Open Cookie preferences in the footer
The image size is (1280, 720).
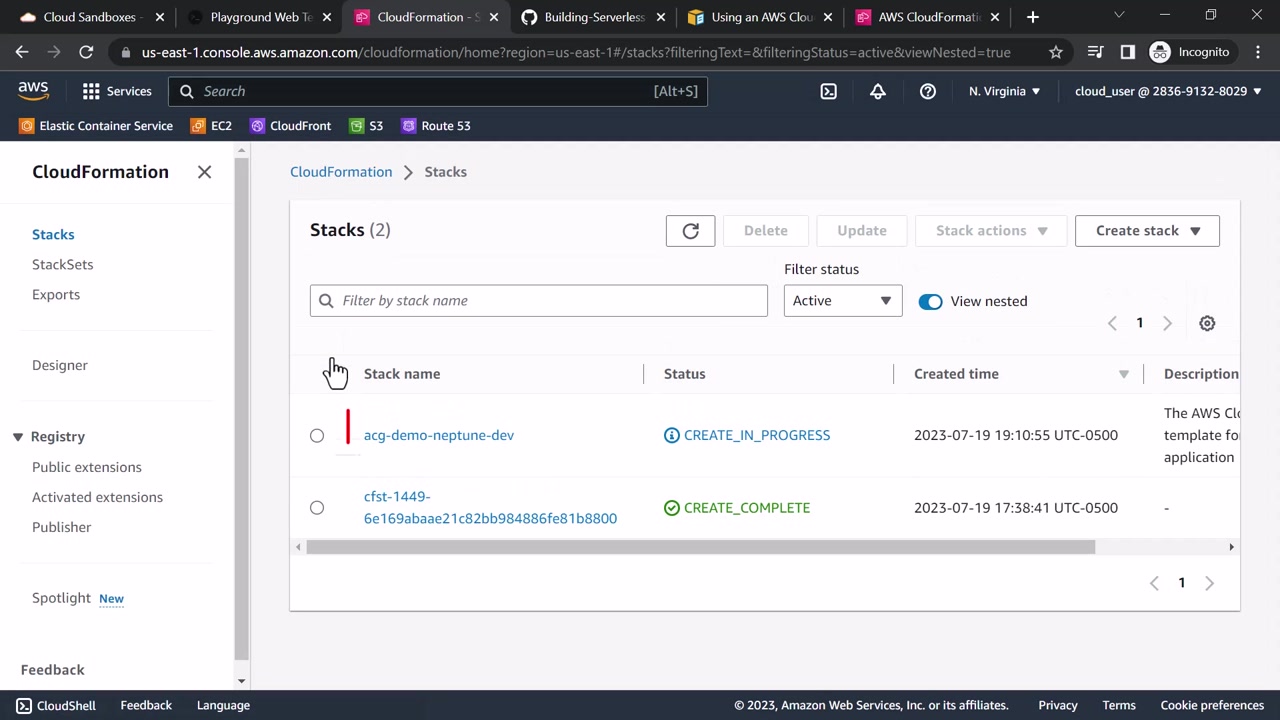tap(1212, 706)
